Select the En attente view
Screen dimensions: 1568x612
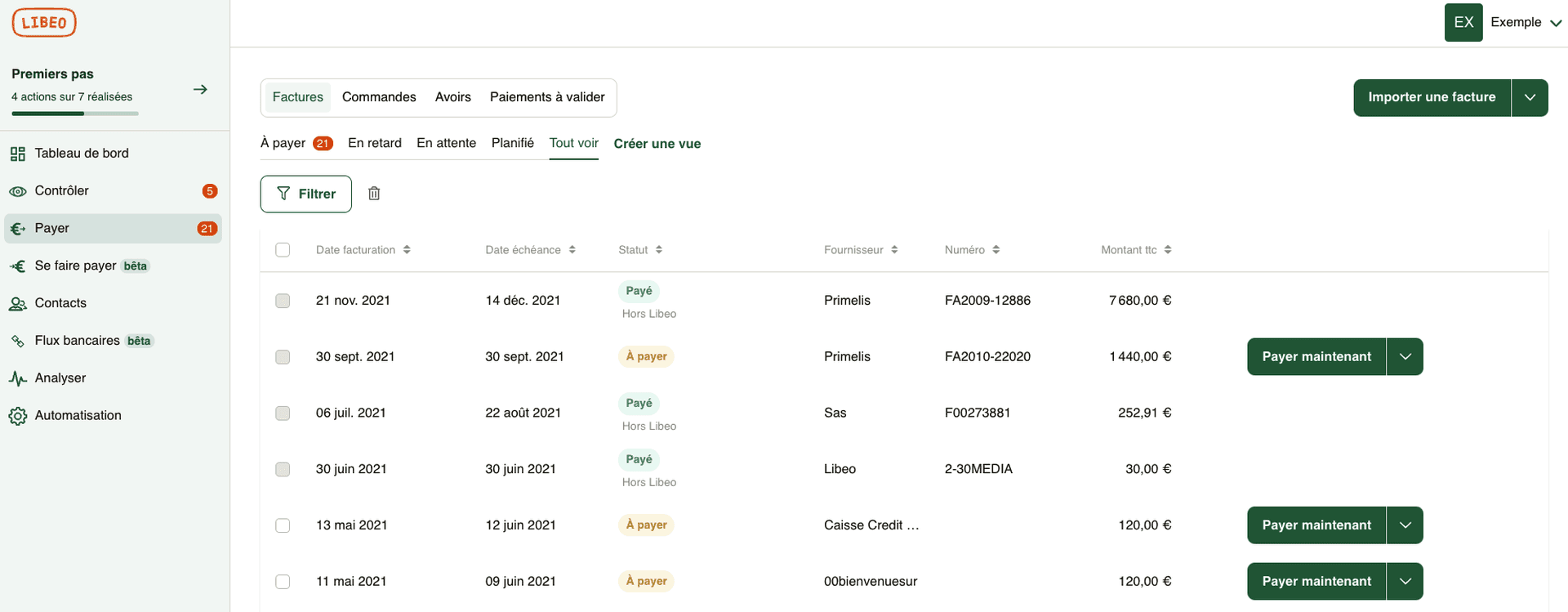pos(446,143)
